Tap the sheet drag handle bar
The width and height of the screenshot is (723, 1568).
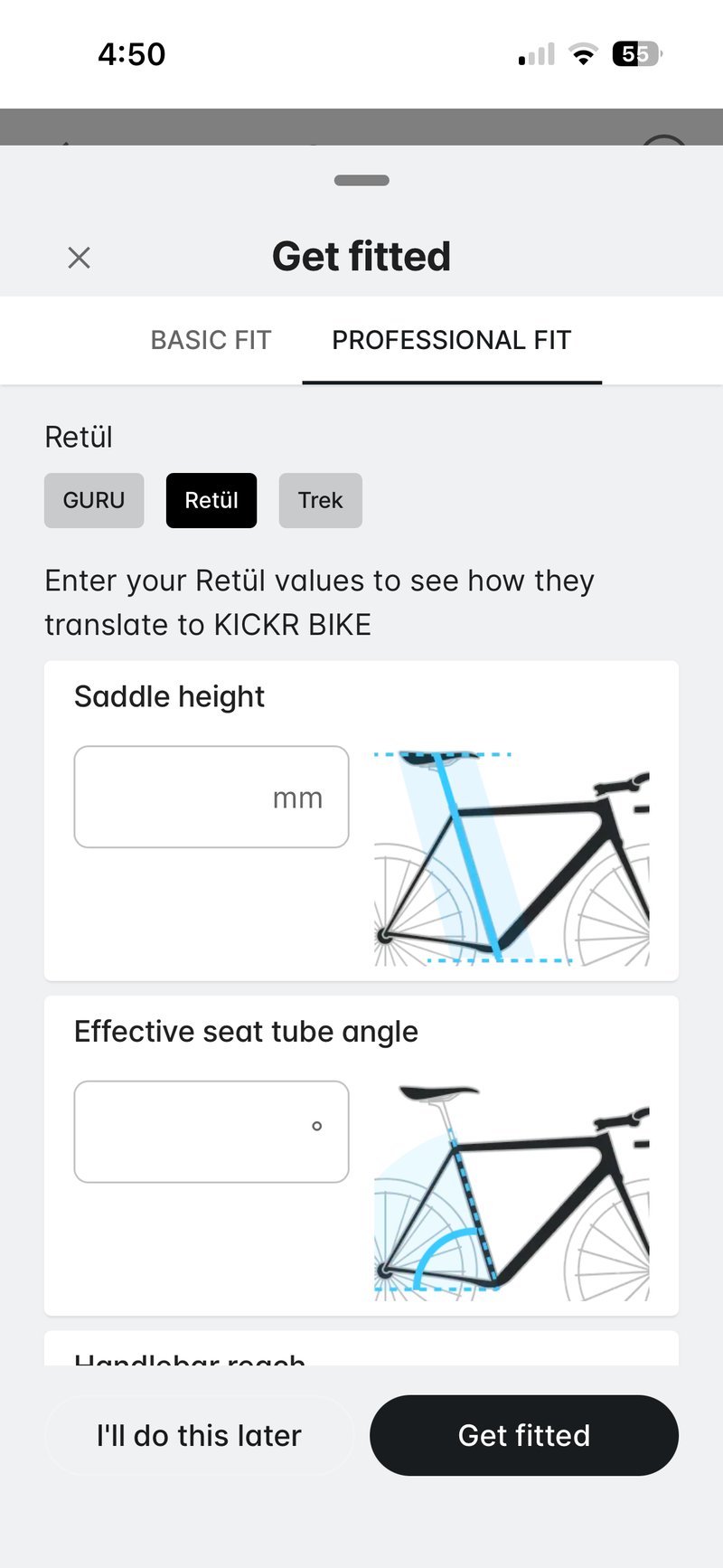[x=361, y=180]
